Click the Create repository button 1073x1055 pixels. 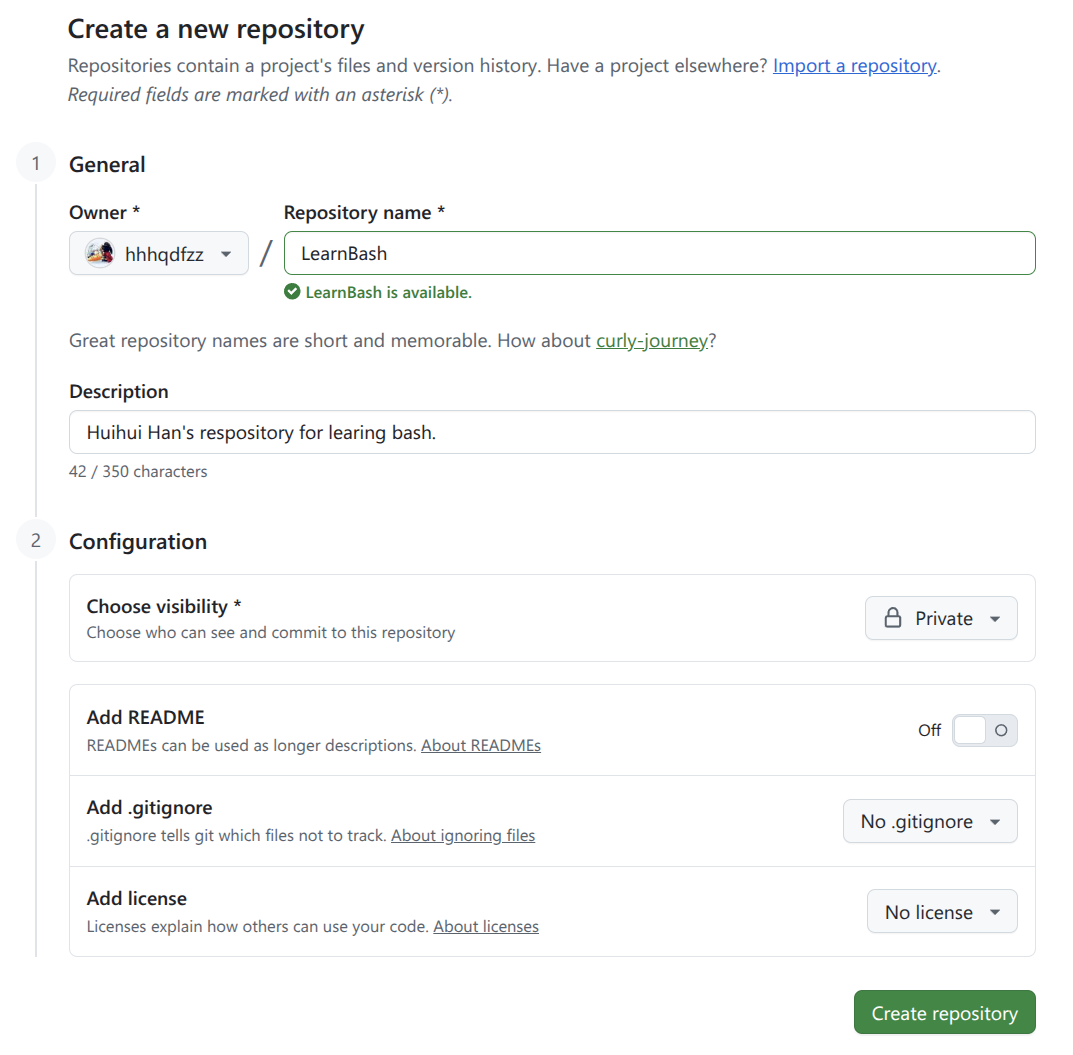(944, 1013)
